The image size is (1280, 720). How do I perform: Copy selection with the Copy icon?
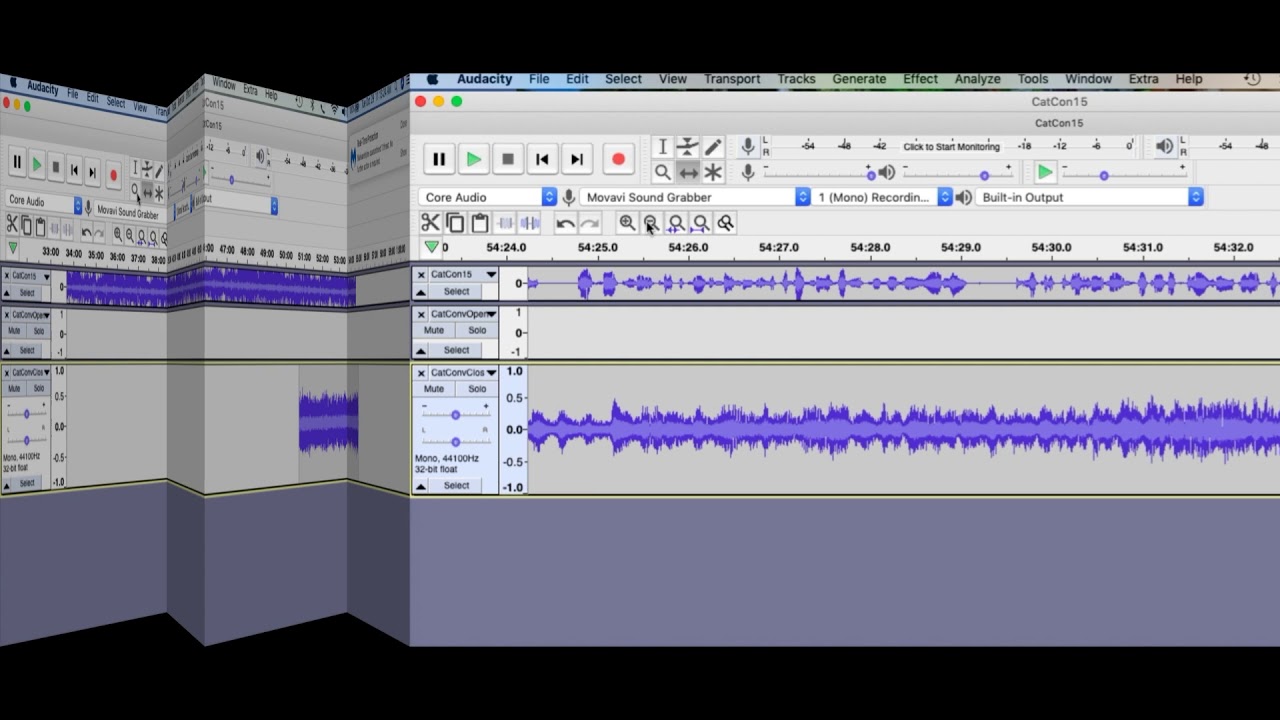[x=455, y=223]
